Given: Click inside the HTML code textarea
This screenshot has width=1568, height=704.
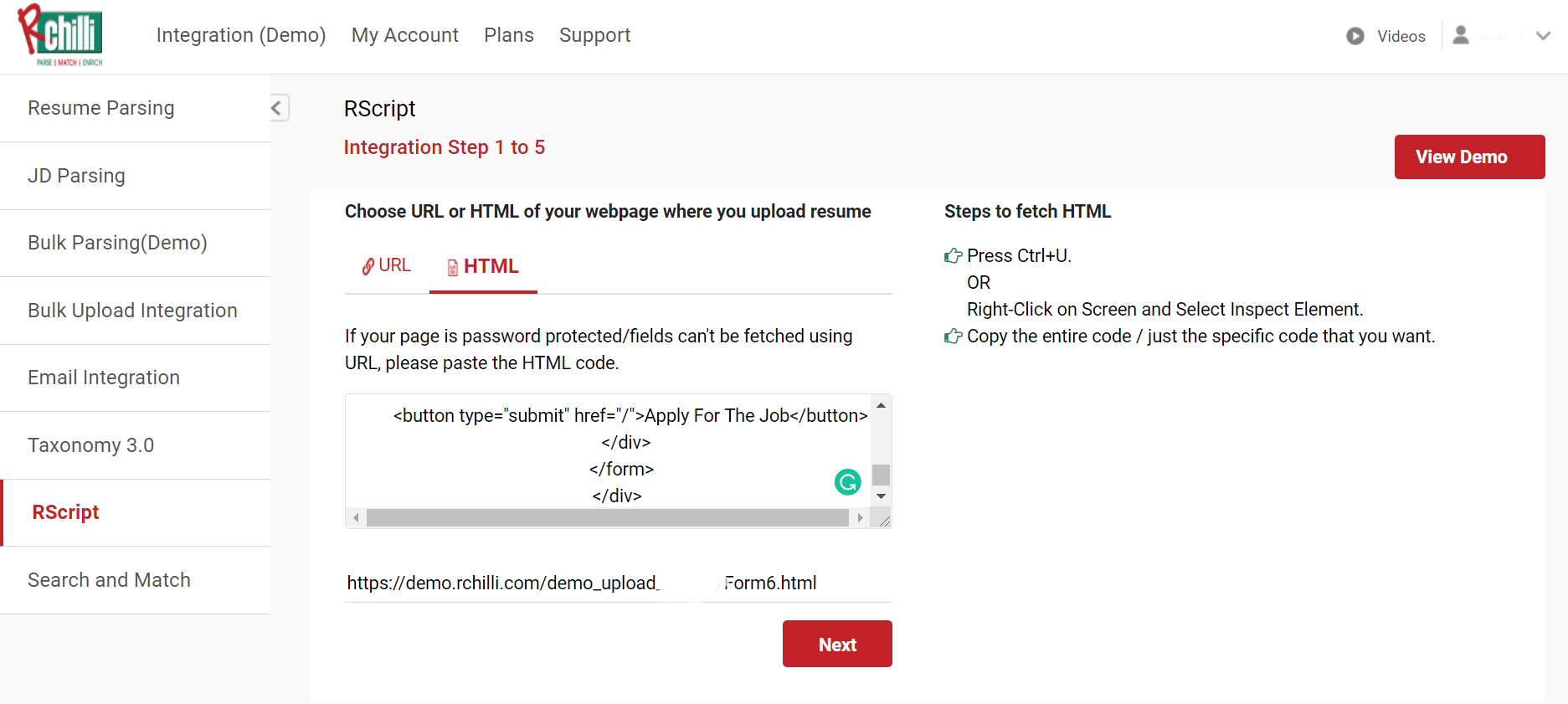Looking at the screenshot, I should (x=608, y=452).
